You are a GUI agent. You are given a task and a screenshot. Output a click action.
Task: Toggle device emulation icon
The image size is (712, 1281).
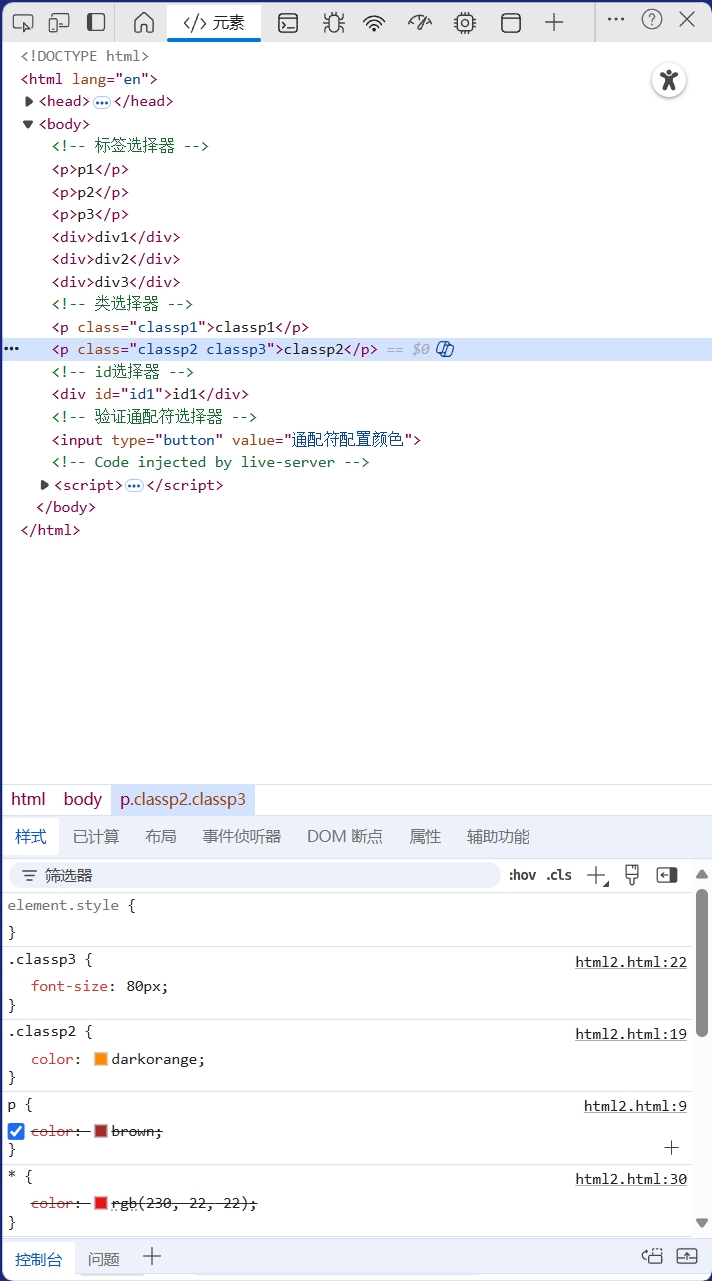point(59,21)
